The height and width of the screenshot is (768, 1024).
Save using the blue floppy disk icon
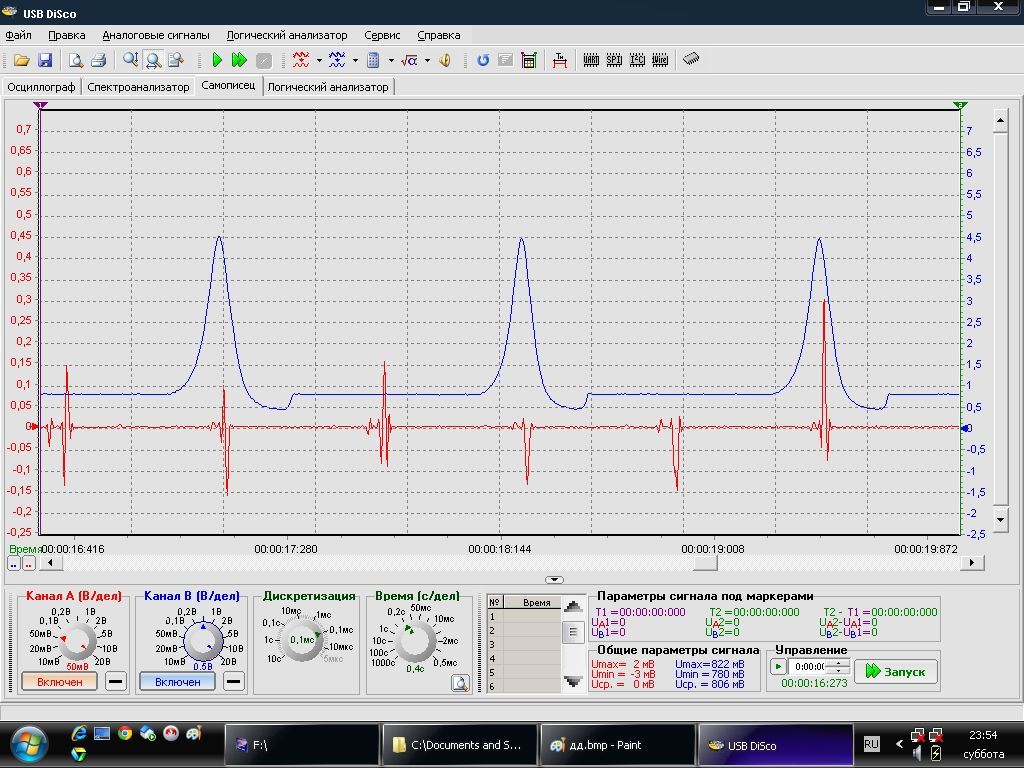(44, 60)
